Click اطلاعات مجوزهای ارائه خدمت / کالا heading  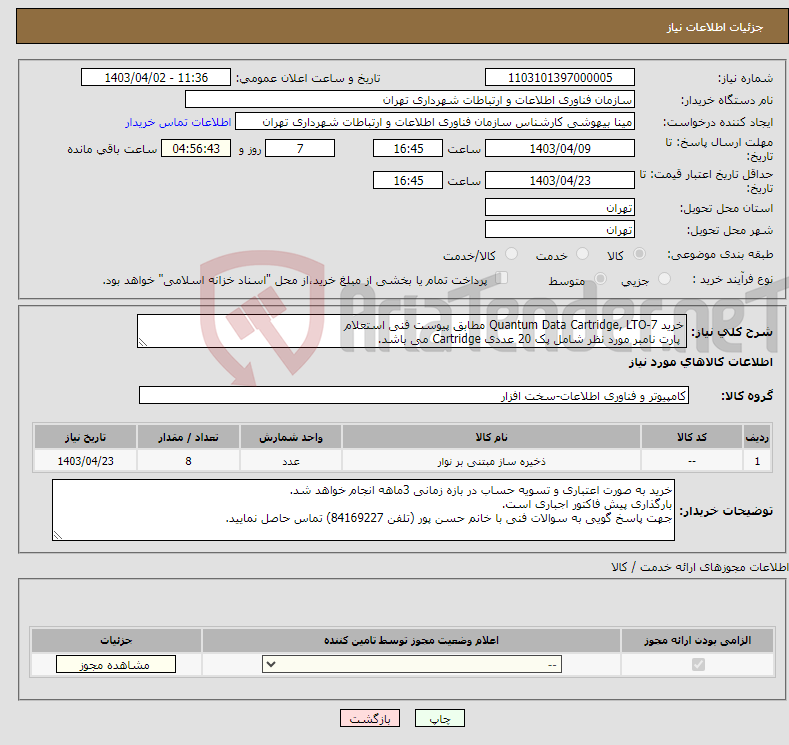pyautogui.click(x=699, y=567)
